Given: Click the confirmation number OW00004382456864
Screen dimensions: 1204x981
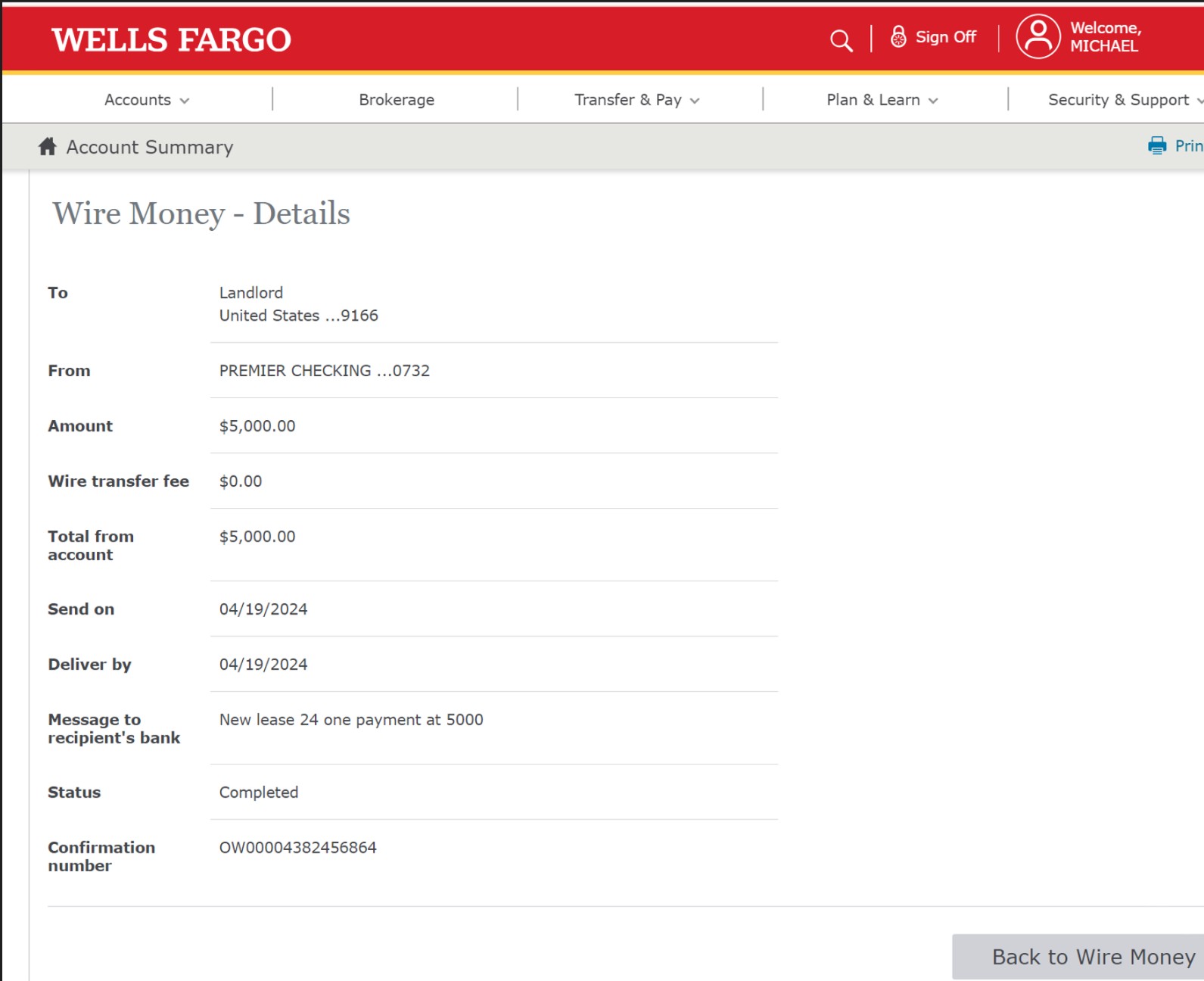Looking at the screenshot, I should pos(297,848).
